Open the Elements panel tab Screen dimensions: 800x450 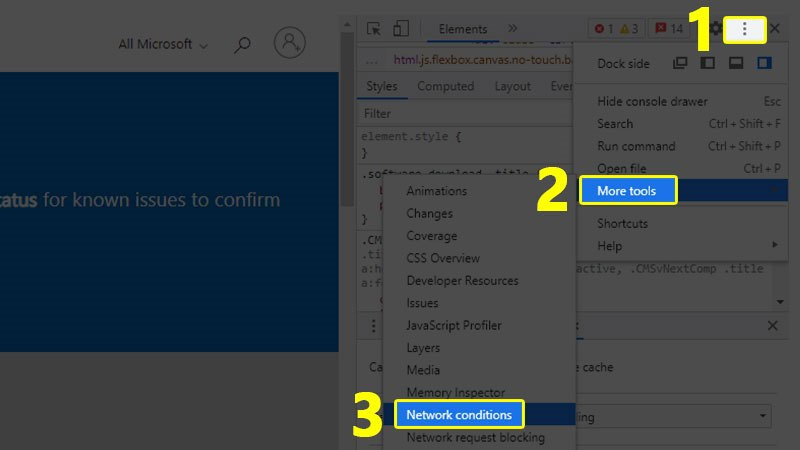tap(463, 29)
